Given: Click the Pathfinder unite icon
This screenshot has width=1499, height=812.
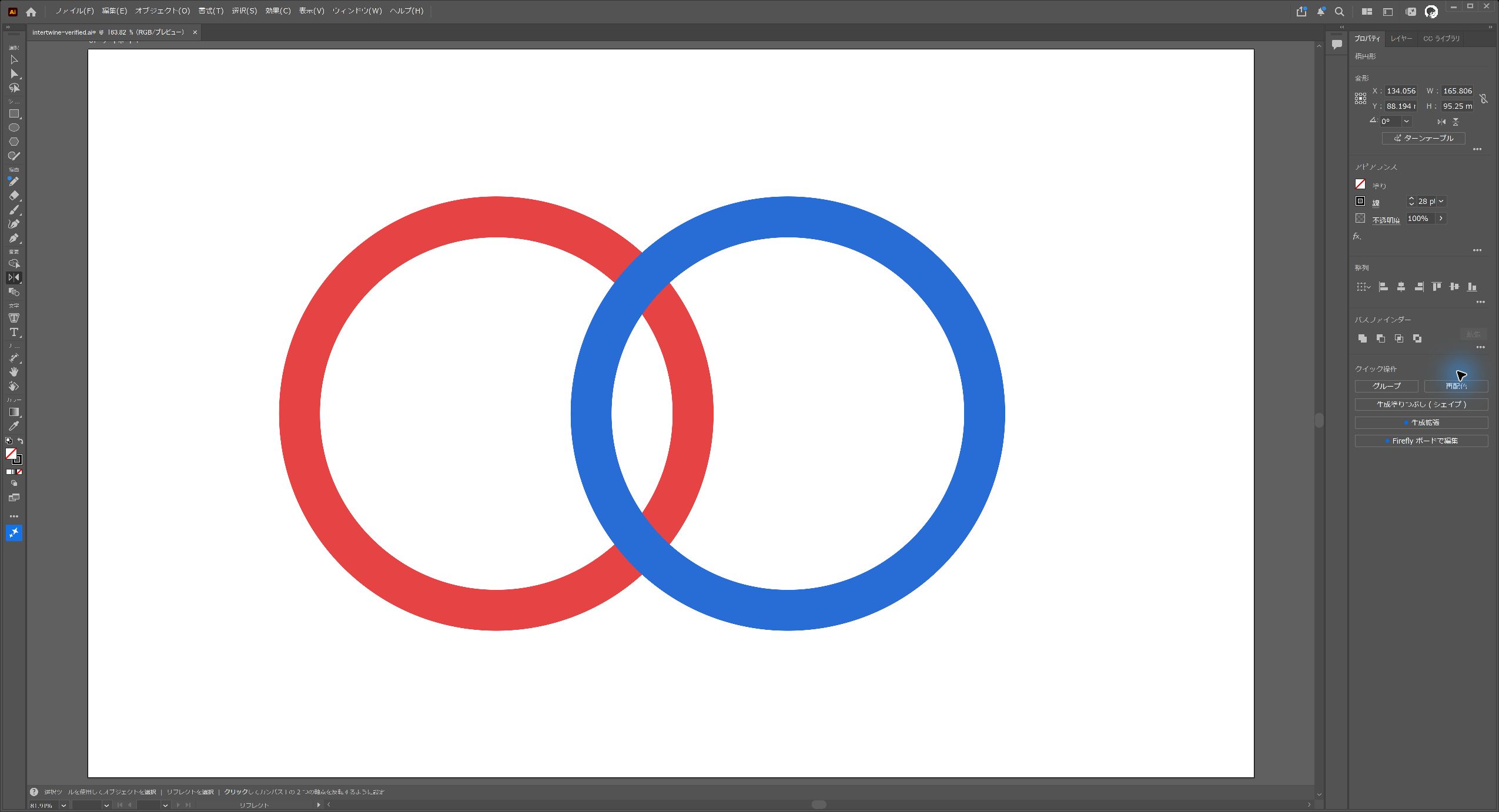Looking at the screenshot, I should [1363, 338].
